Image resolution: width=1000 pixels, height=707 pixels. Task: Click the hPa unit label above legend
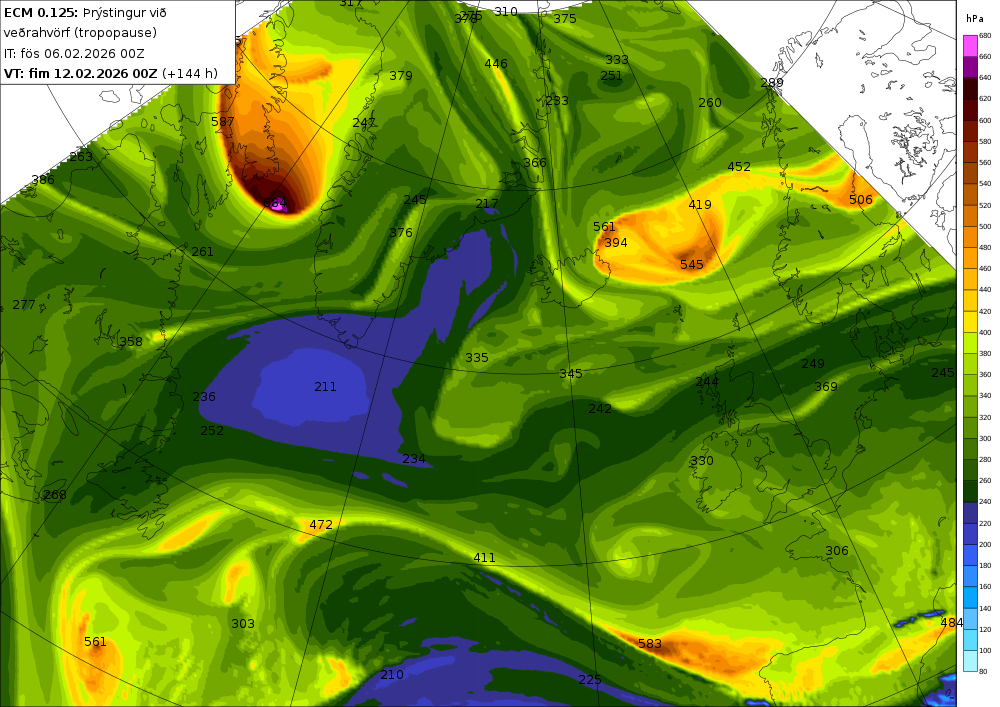tap(975, 18)
